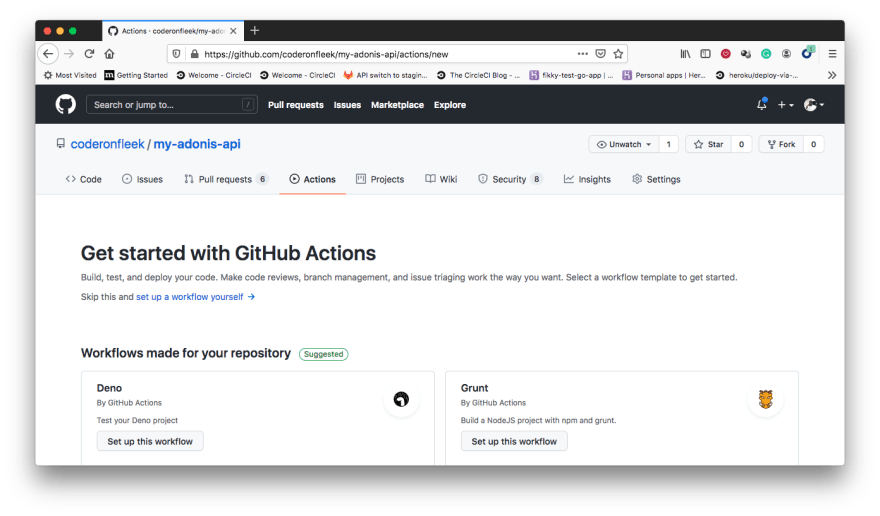Click the Deno logo icon

coord(401,399)
